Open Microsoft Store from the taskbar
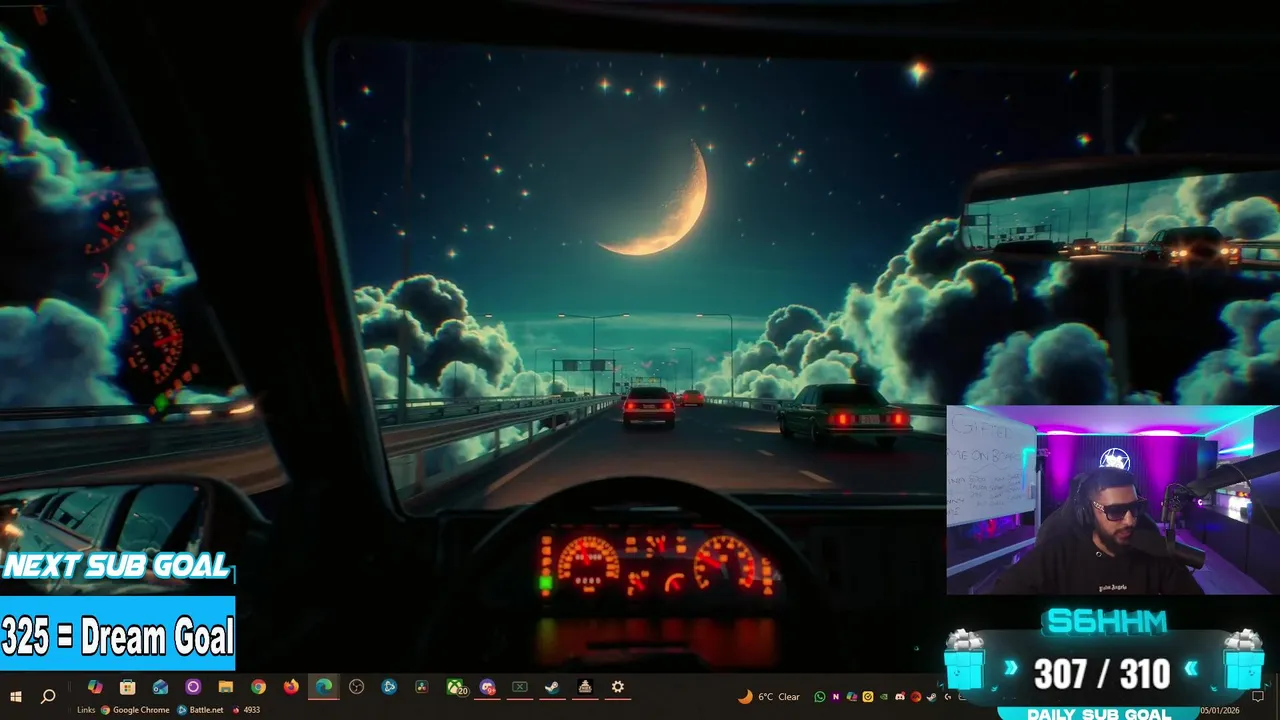Image resolution: width=1280 pixels, height=720 pixels. pos(127,687)
